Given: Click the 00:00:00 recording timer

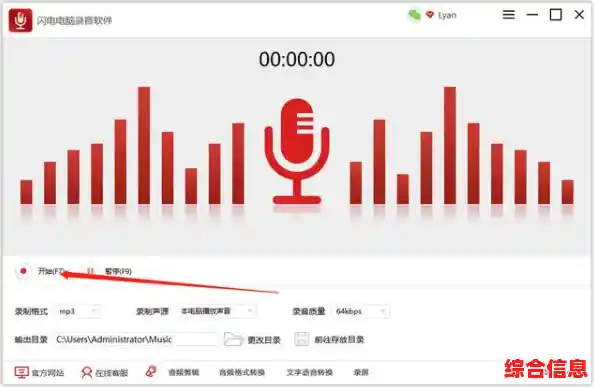Looking at the screenshot, I should (x=297, y=59).
